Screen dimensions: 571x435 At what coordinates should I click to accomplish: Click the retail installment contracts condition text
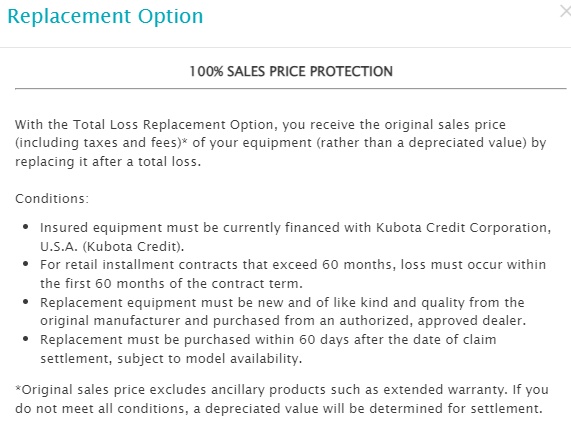point(293,274)
